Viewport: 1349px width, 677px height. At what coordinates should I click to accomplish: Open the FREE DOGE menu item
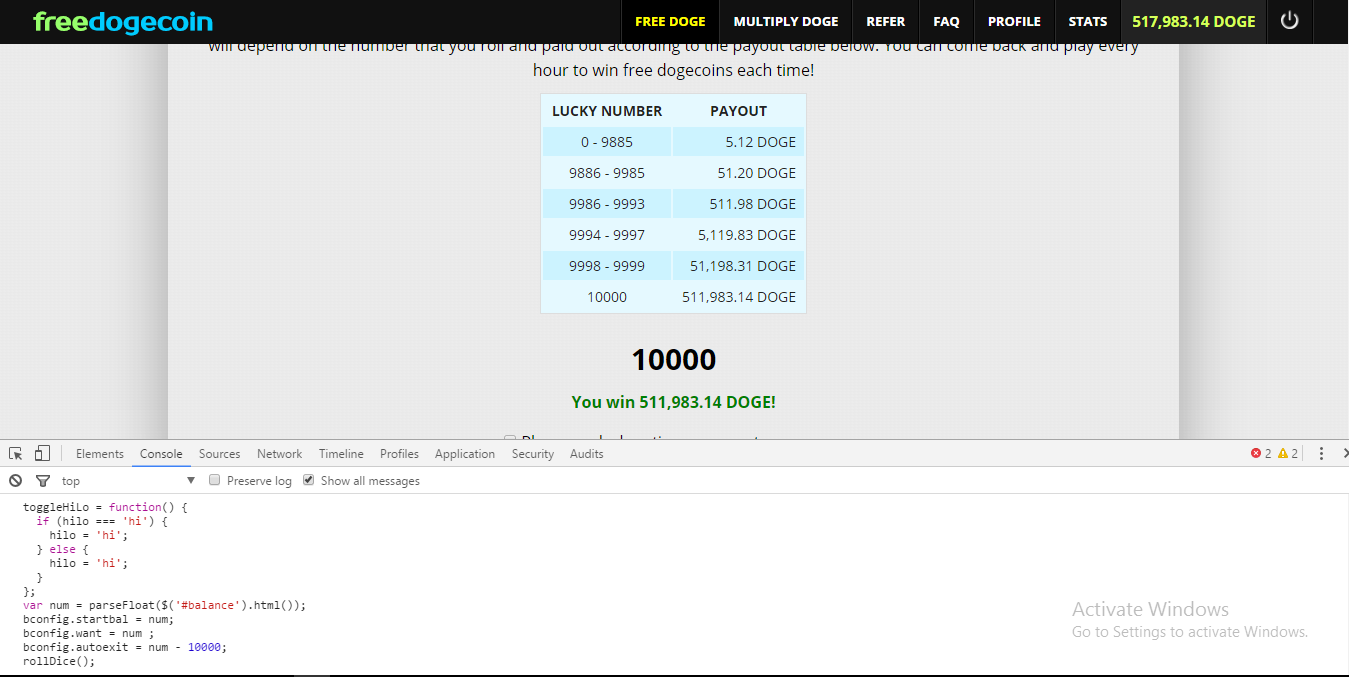pos(670,21)
